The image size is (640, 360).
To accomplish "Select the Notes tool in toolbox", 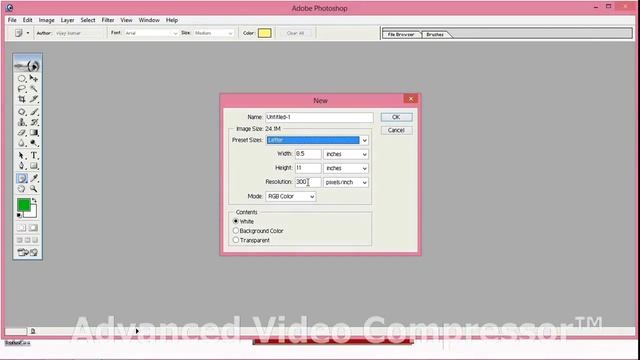I will 22,178.
